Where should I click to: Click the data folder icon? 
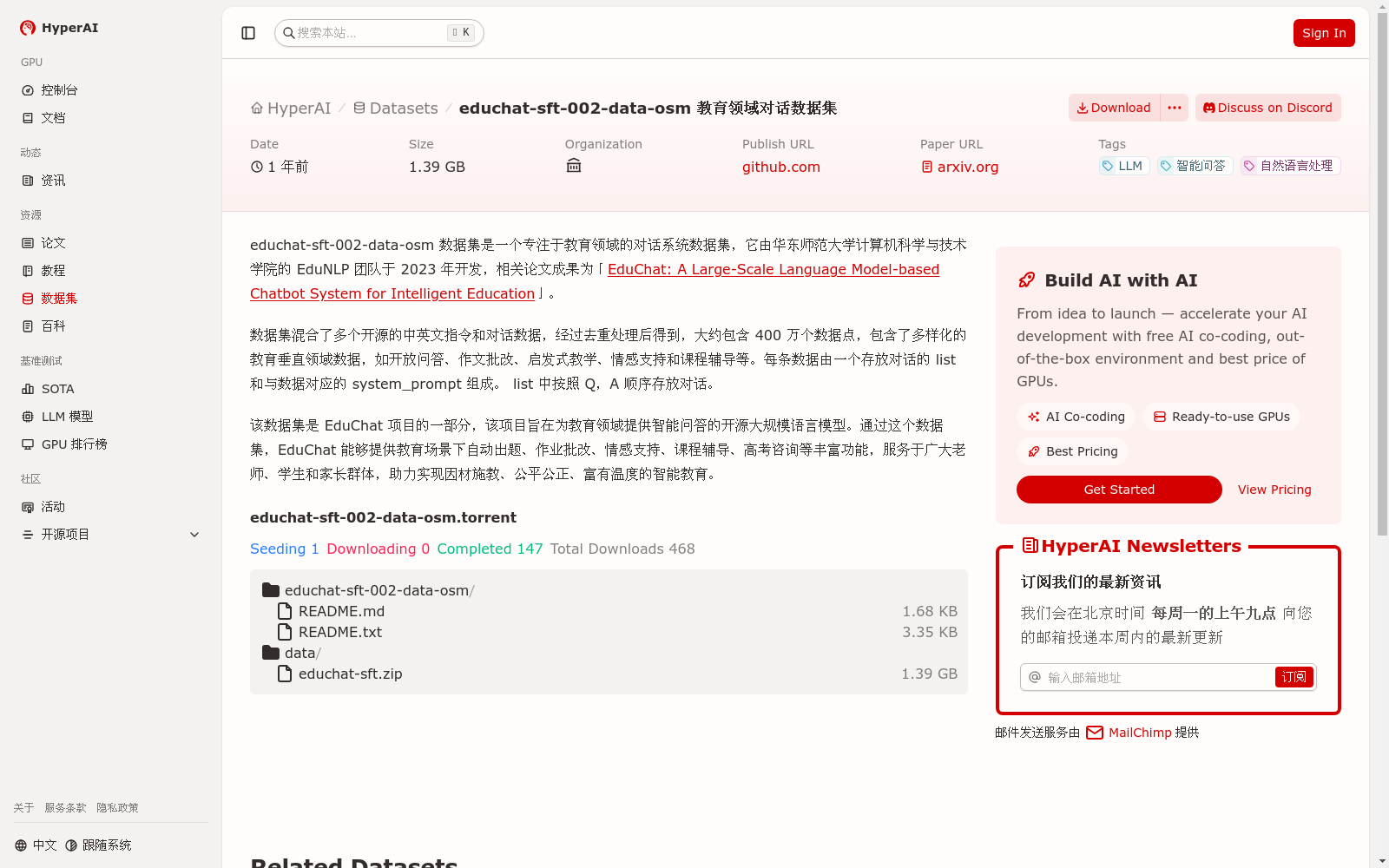tap(271, 653)
